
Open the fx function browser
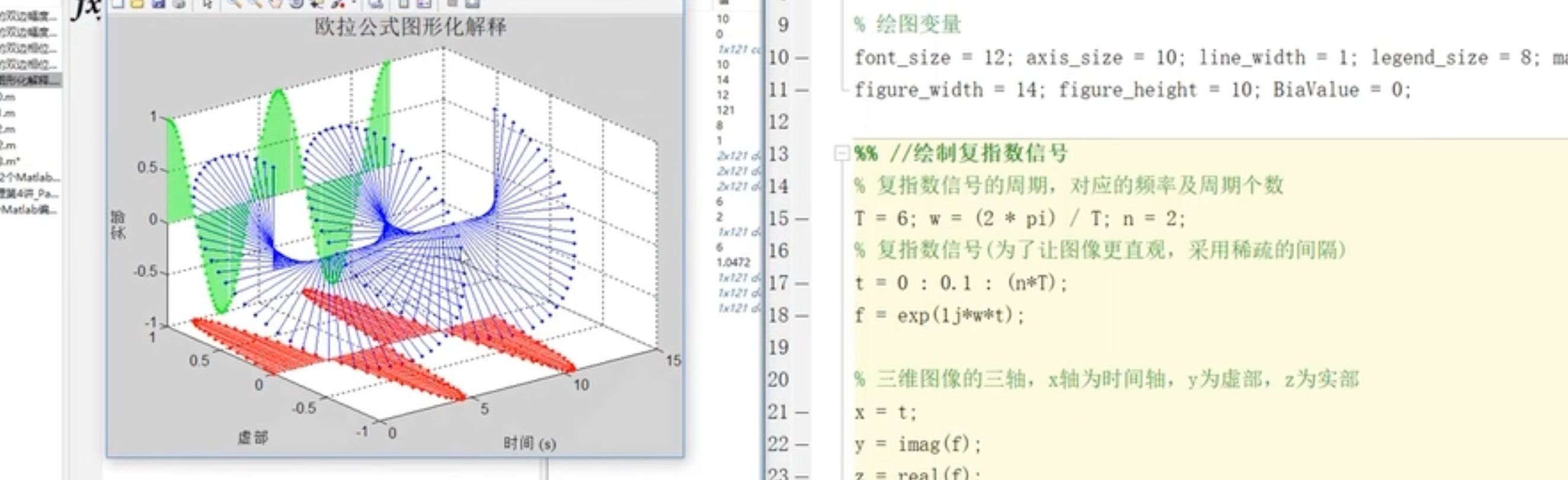(87, 8)
